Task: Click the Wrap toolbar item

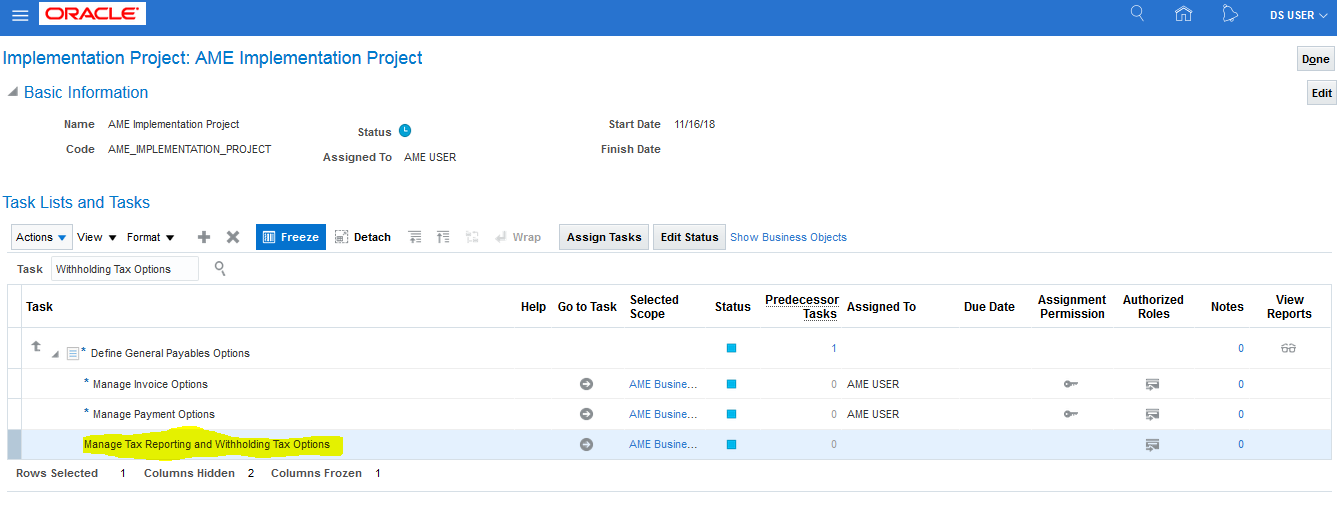Action: pos(518,237)
